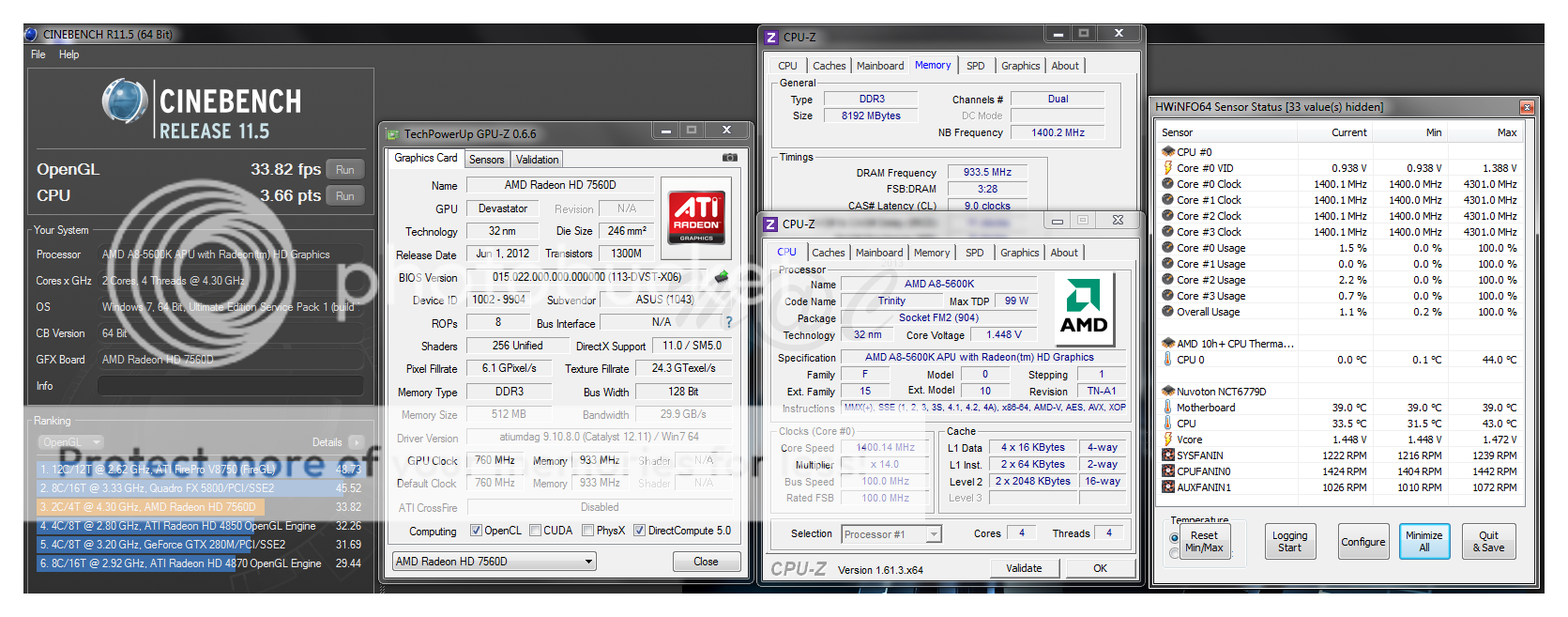Click the Current column header in HWiNFO
Viewport: 1568px width, 617px height.
(1334, 132)
